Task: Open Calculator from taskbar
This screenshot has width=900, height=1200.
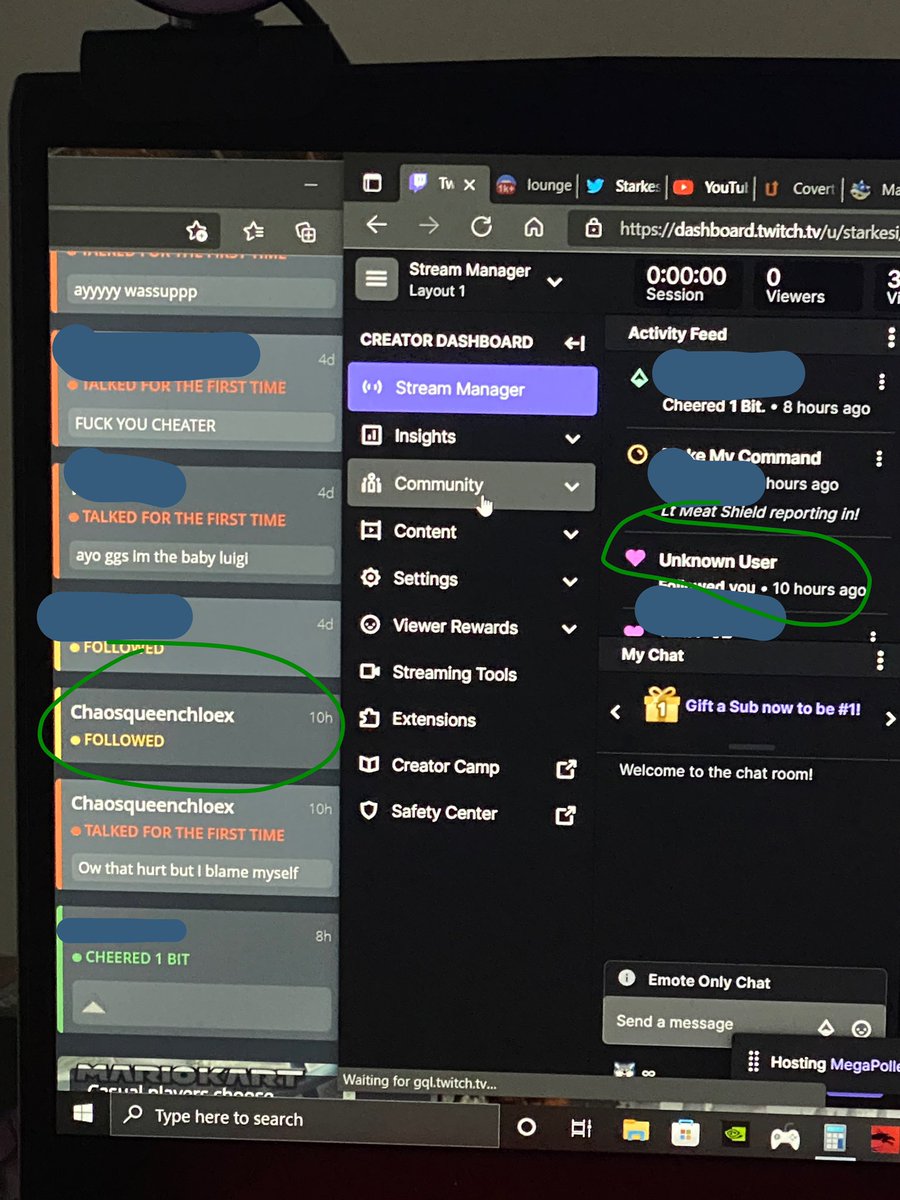Action: tap(834, 1136)
